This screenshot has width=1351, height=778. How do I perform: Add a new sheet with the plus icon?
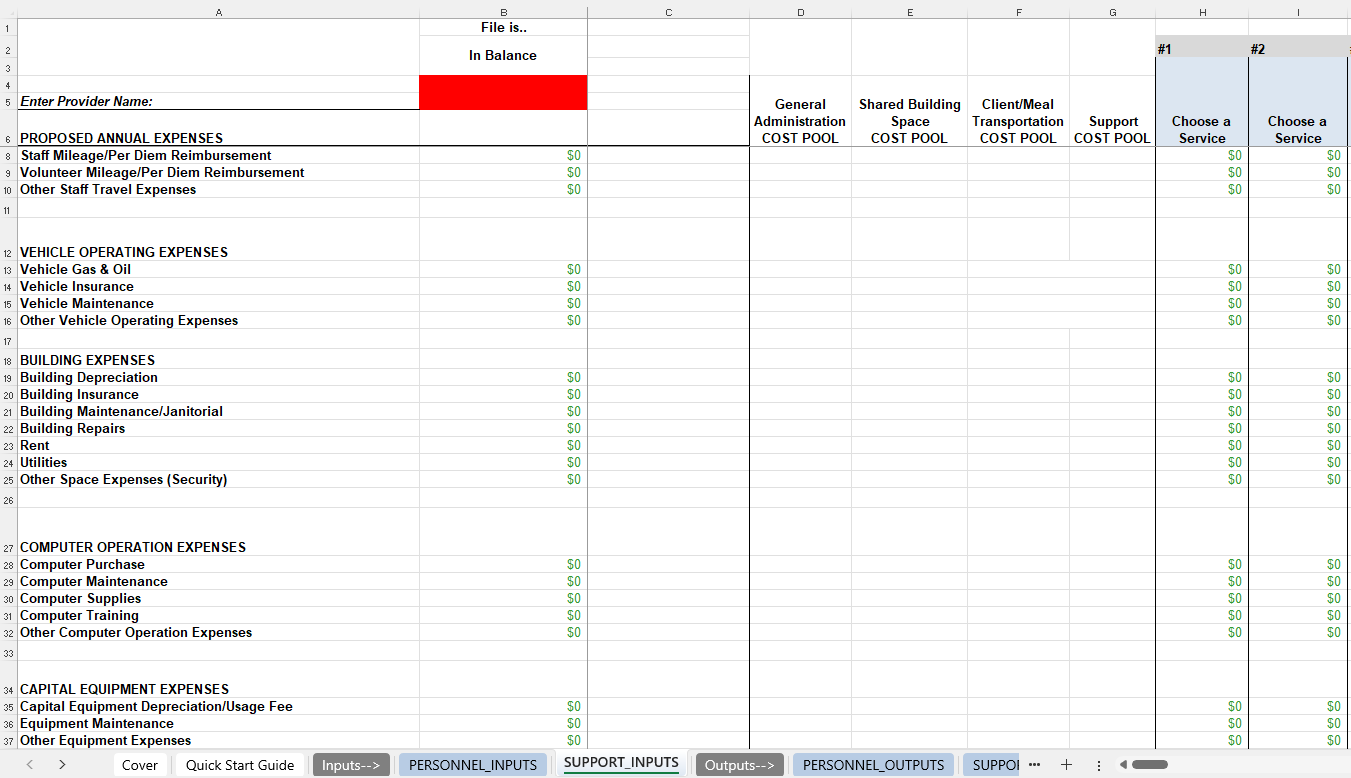point(1067,764)
